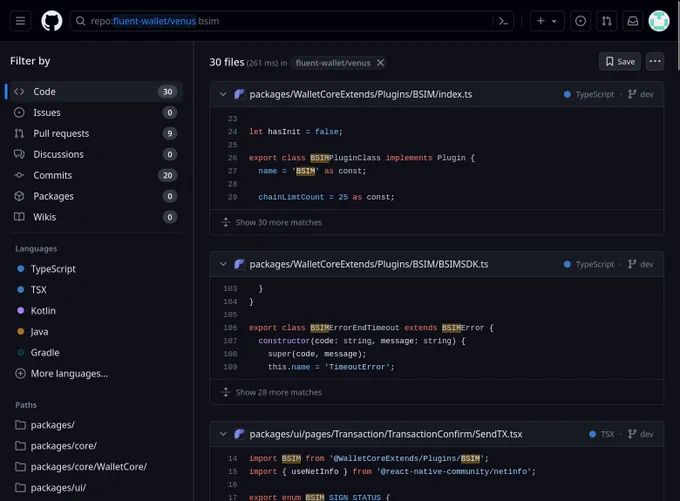Filter by Issues results
The width and height of the screenshot is (680, 501).
pos(96,112)
